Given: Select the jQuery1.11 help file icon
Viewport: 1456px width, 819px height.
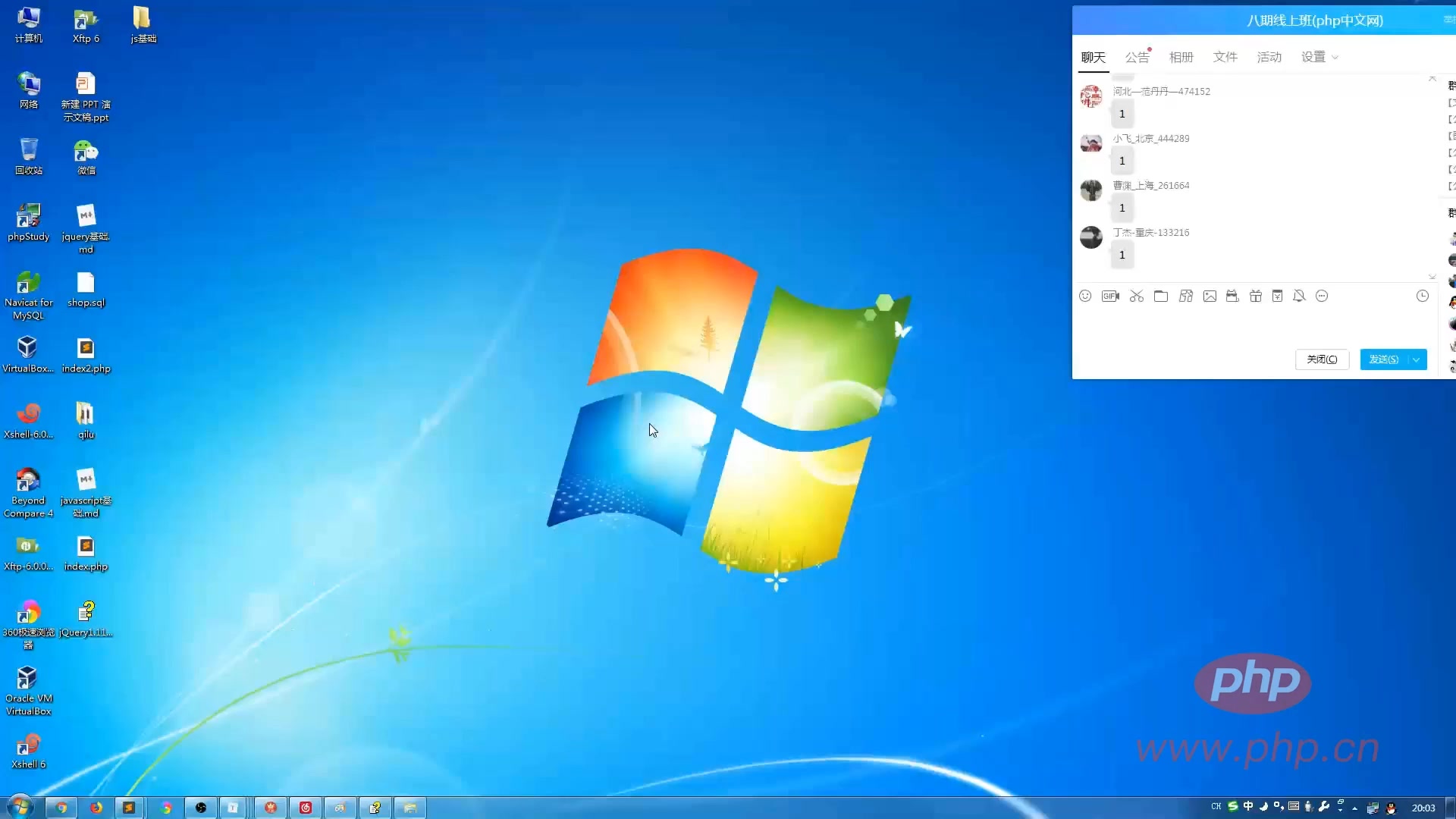Looking at the screenshot, I should pos(86,619).
